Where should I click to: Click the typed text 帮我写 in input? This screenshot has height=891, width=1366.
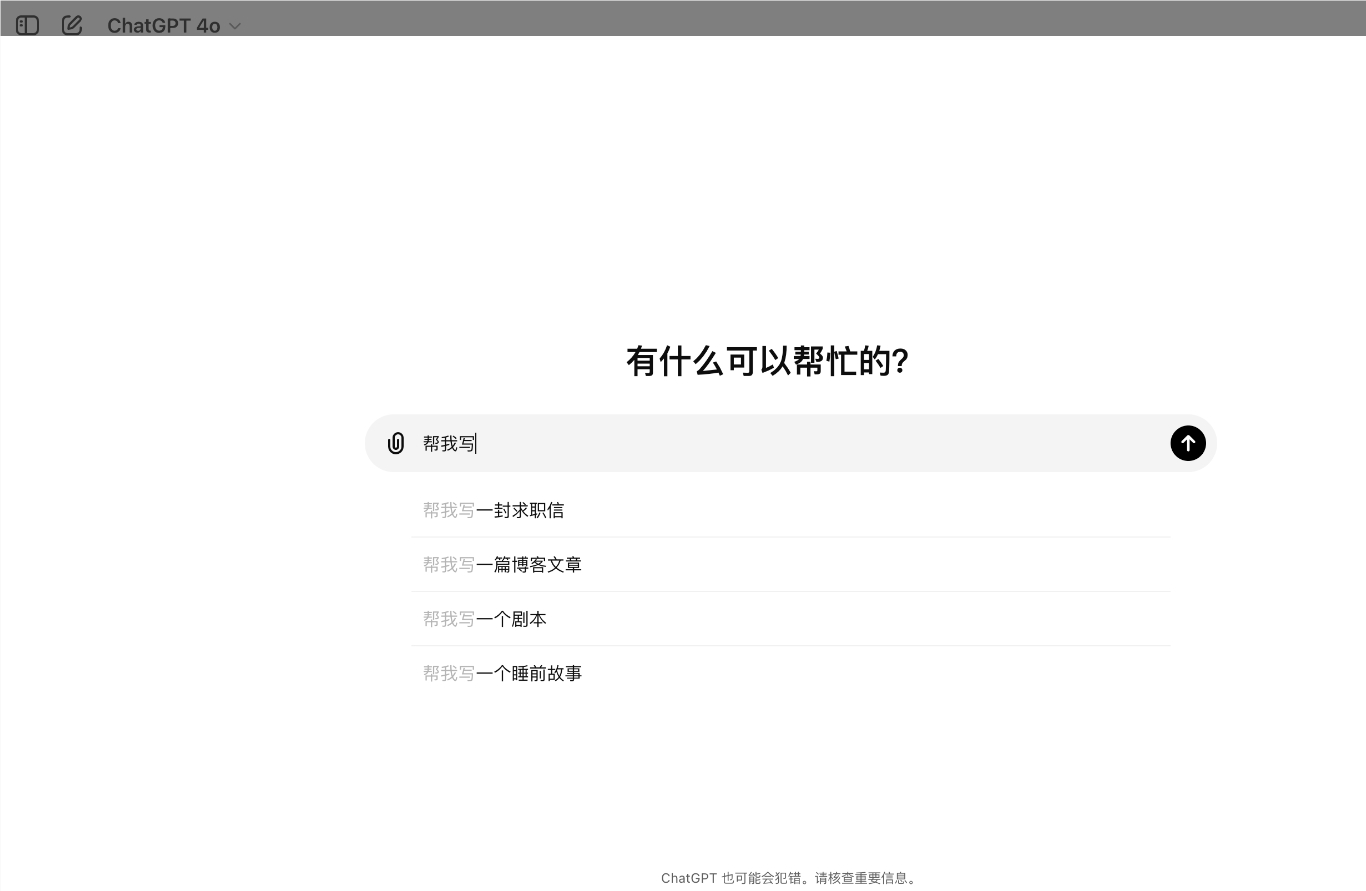tap(448, 443)
